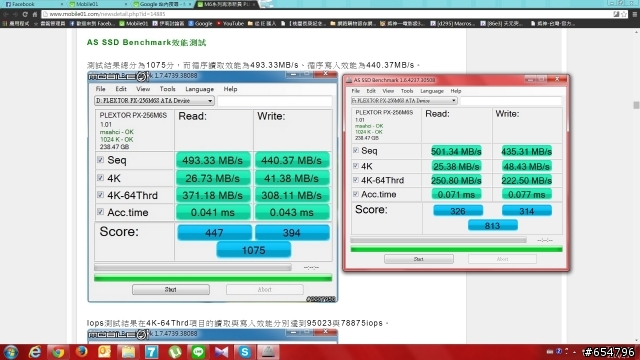Toggle 4K-64Thrd checkbox in the left AS SSD window
Viewport: 640px width, 360px height.
100,195
